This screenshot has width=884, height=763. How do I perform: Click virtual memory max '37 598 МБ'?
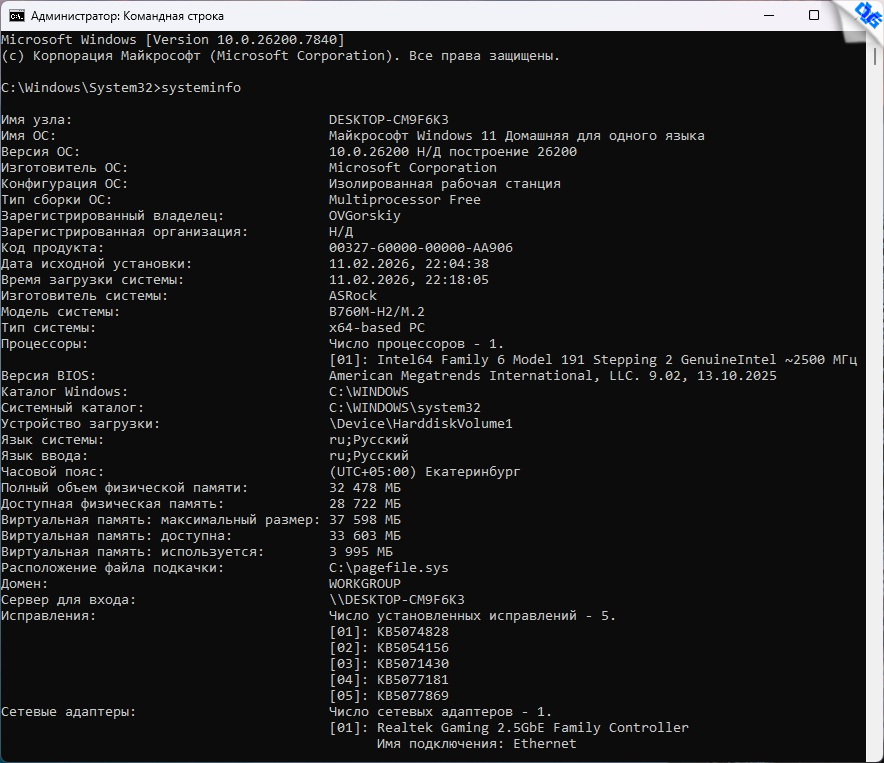click(365, 519)
